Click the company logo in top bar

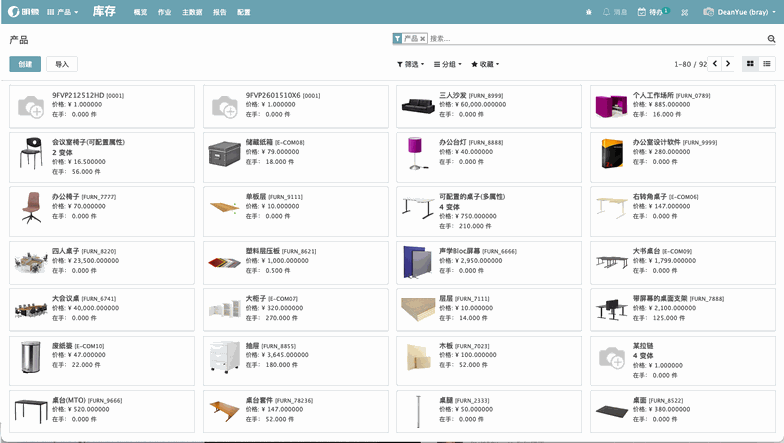(x=24, y=12)
